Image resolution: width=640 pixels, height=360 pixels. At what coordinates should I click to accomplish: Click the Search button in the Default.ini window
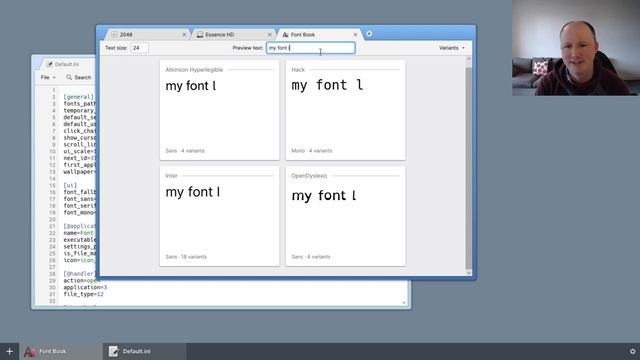(x=79, y=77)
